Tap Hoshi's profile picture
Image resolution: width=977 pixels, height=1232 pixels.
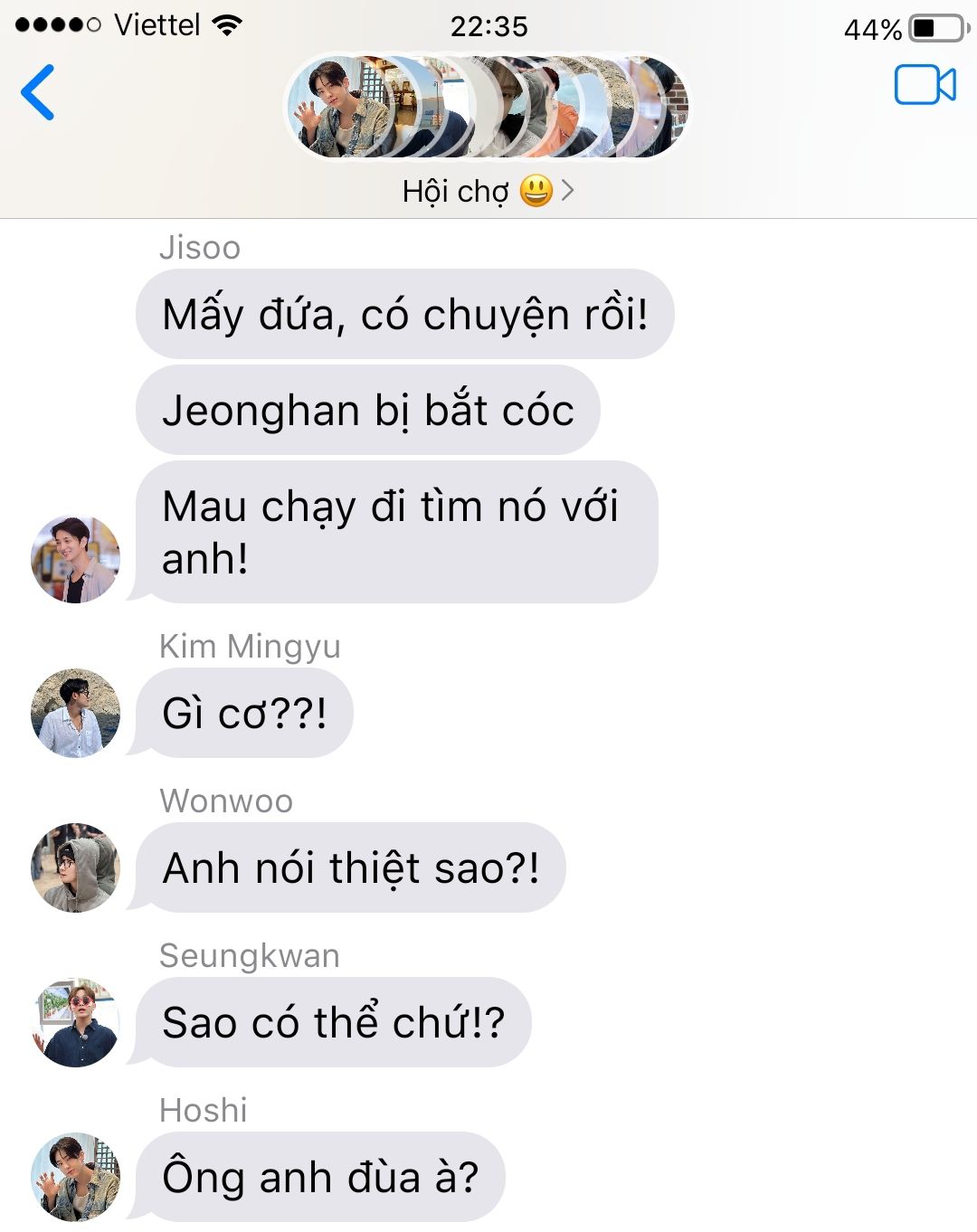(75, 1177)
